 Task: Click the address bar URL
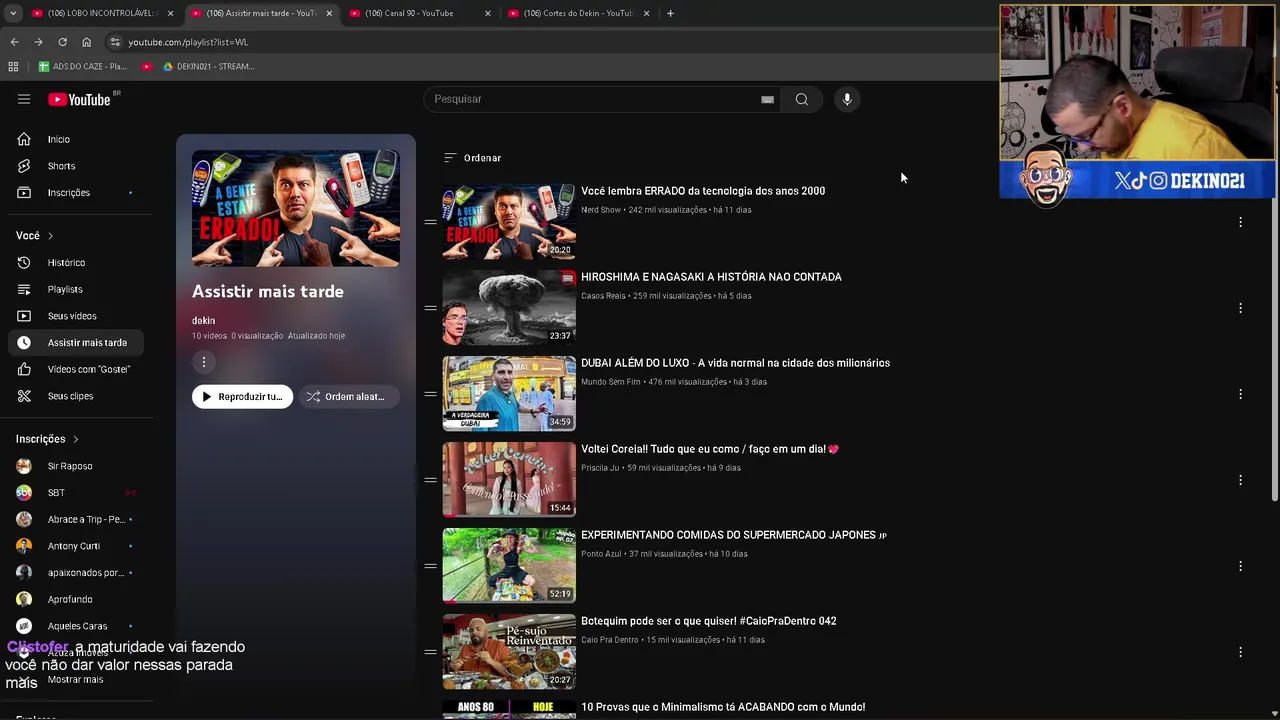tap(188, 42)
